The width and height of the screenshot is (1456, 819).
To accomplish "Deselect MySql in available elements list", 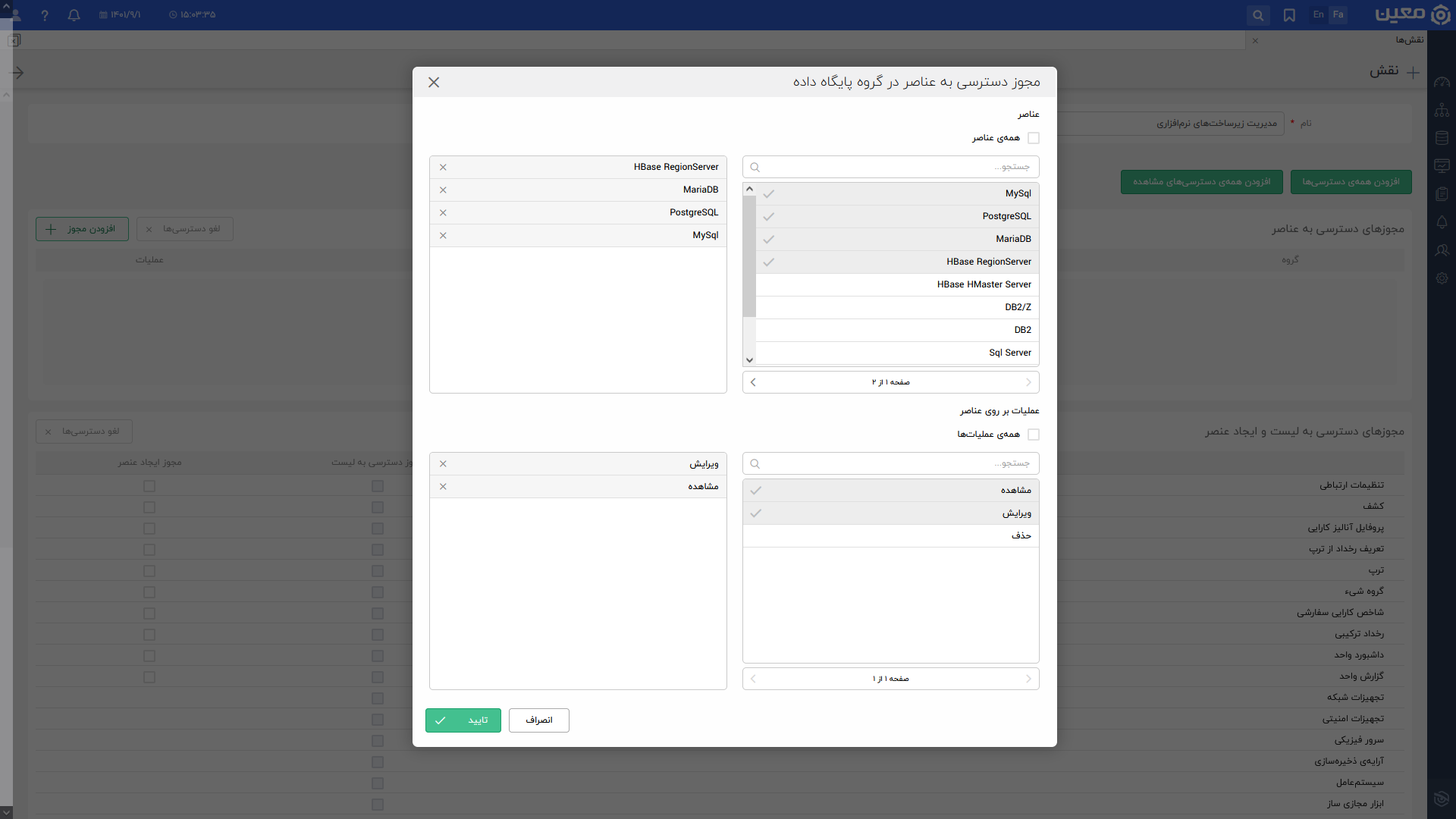I will pyautogui.click(x=896, y=193).
